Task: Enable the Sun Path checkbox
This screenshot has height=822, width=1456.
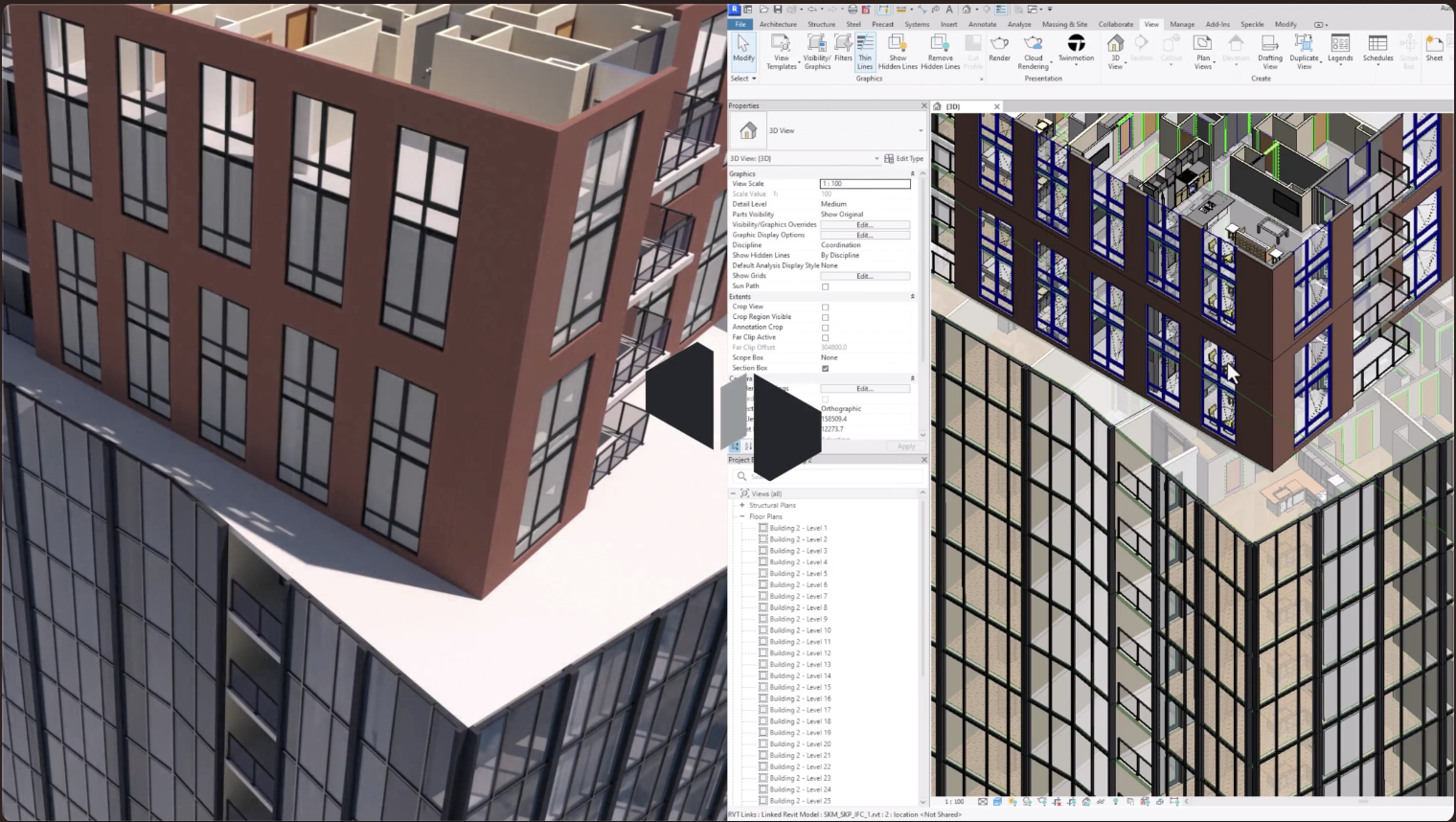Action: click(x=825, y=286)
